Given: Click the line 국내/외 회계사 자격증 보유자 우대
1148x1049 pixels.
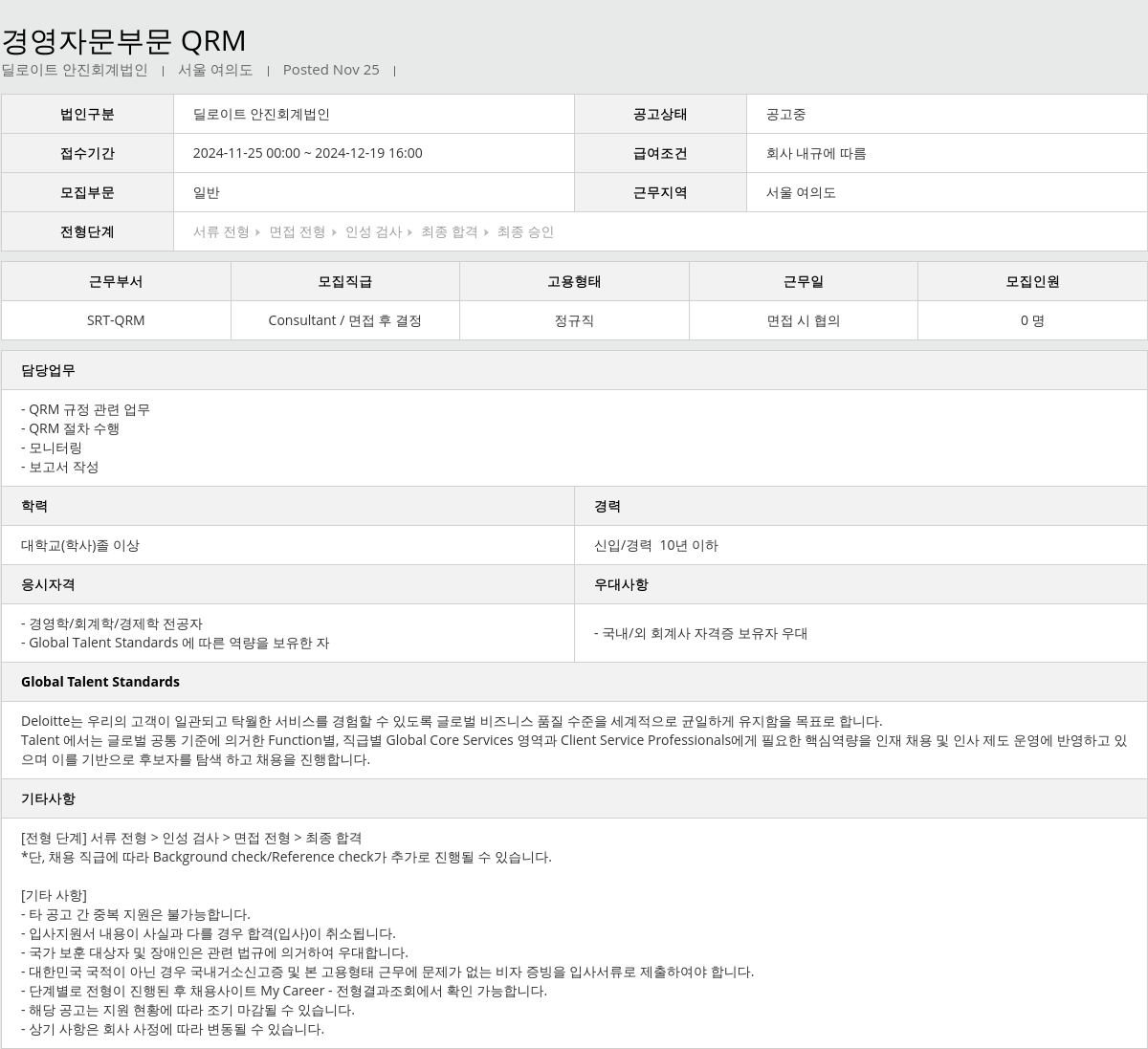Looking at the screenshot, I should [701, 633].
